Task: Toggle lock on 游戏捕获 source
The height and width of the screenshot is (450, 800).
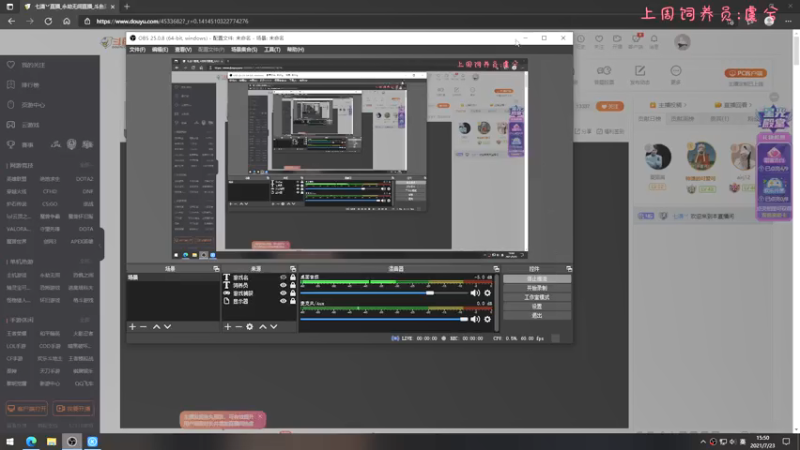Action: pos(293,293)
